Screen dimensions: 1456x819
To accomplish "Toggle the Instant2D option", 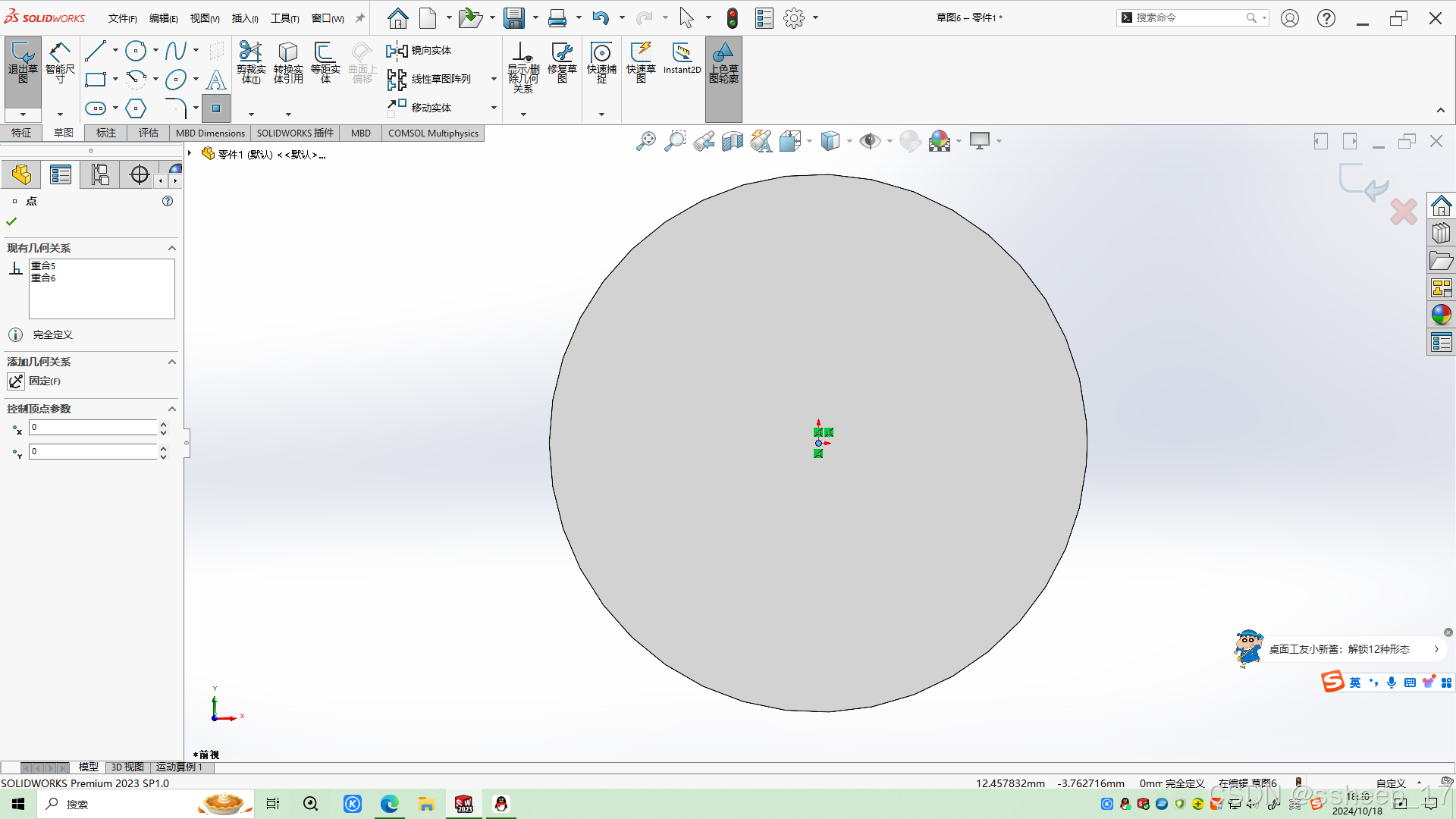I will [682, 59].
